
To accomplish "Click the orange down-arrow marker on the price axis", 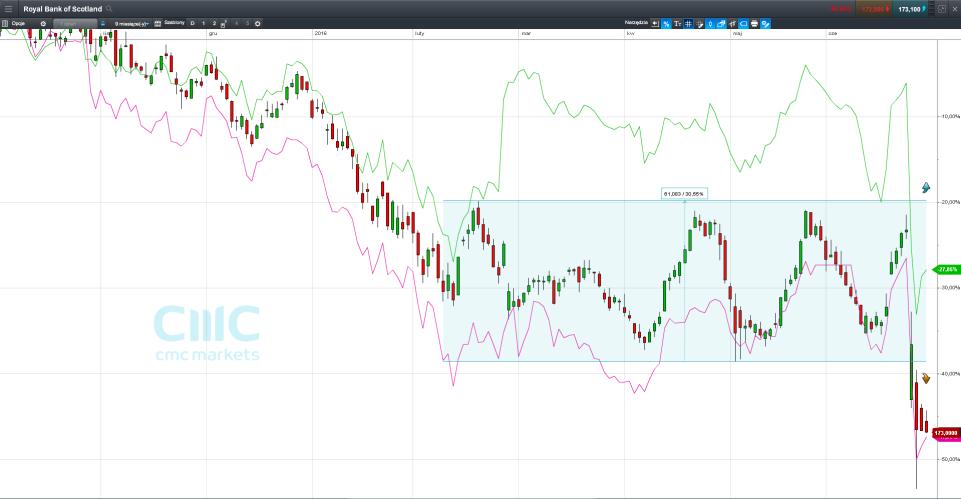I will tap(926, 378).
